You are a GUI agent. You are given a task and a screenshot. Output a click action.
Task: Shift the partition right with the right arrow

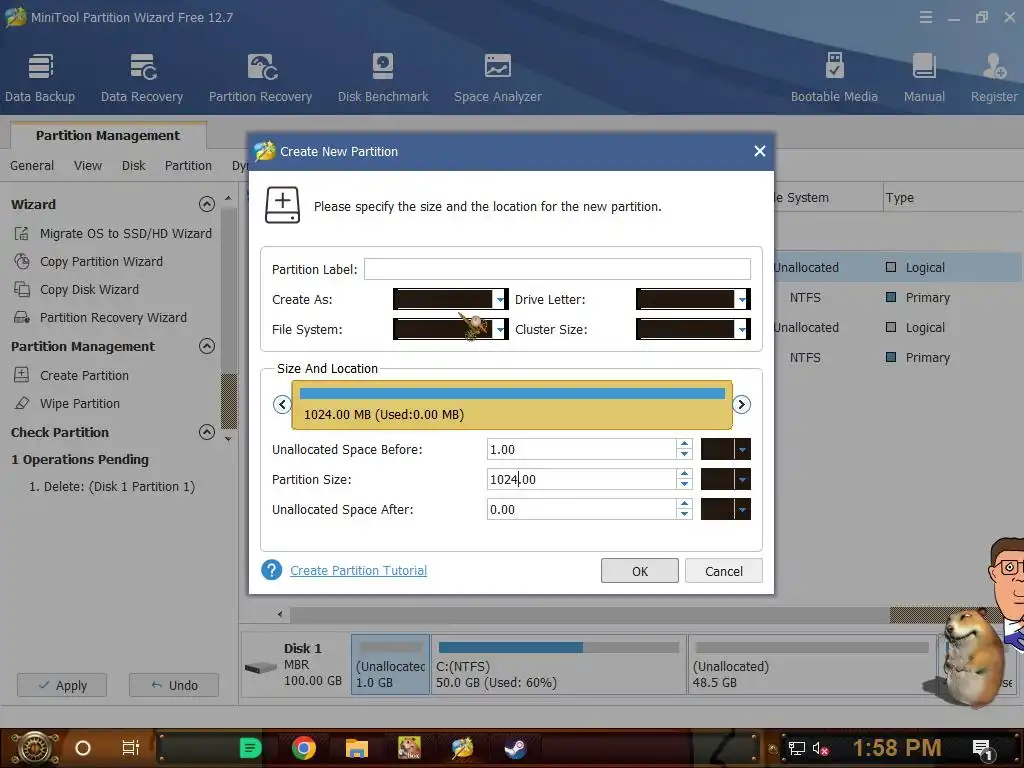(741, 404)
